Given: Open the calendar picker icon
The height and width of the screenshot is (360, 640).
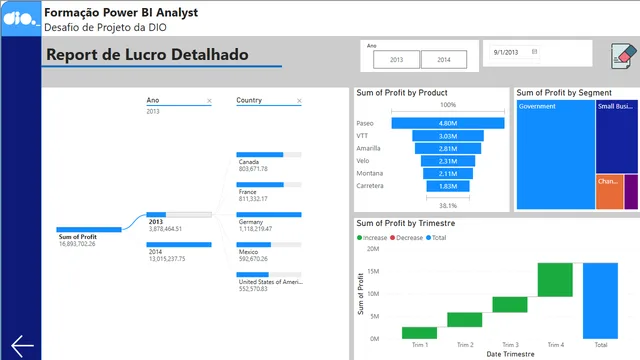Looking at the screenshot, I should tap(534, 51).
